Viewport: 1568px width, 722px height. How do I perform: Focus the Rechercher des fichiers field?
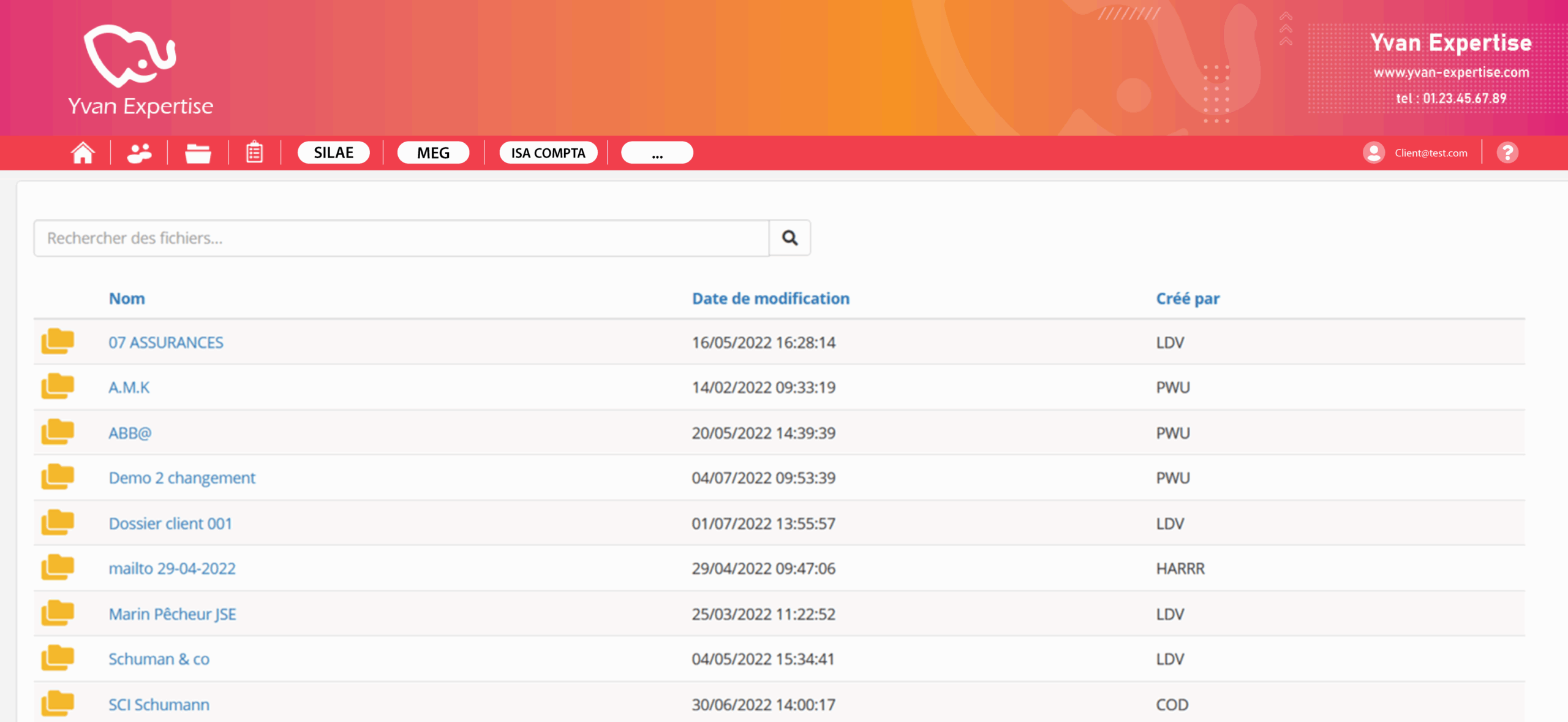(401, 238)
